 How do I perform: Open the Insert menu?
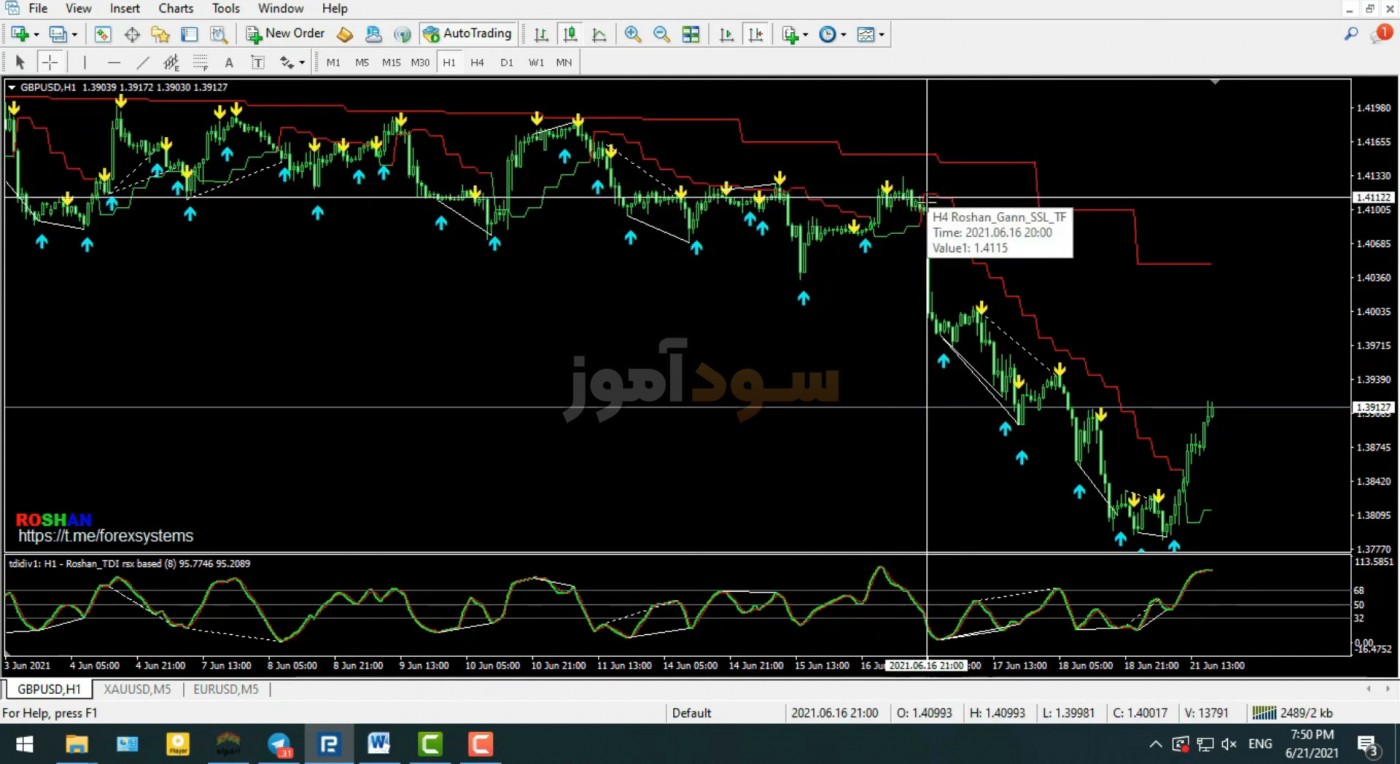coord(125,8)
